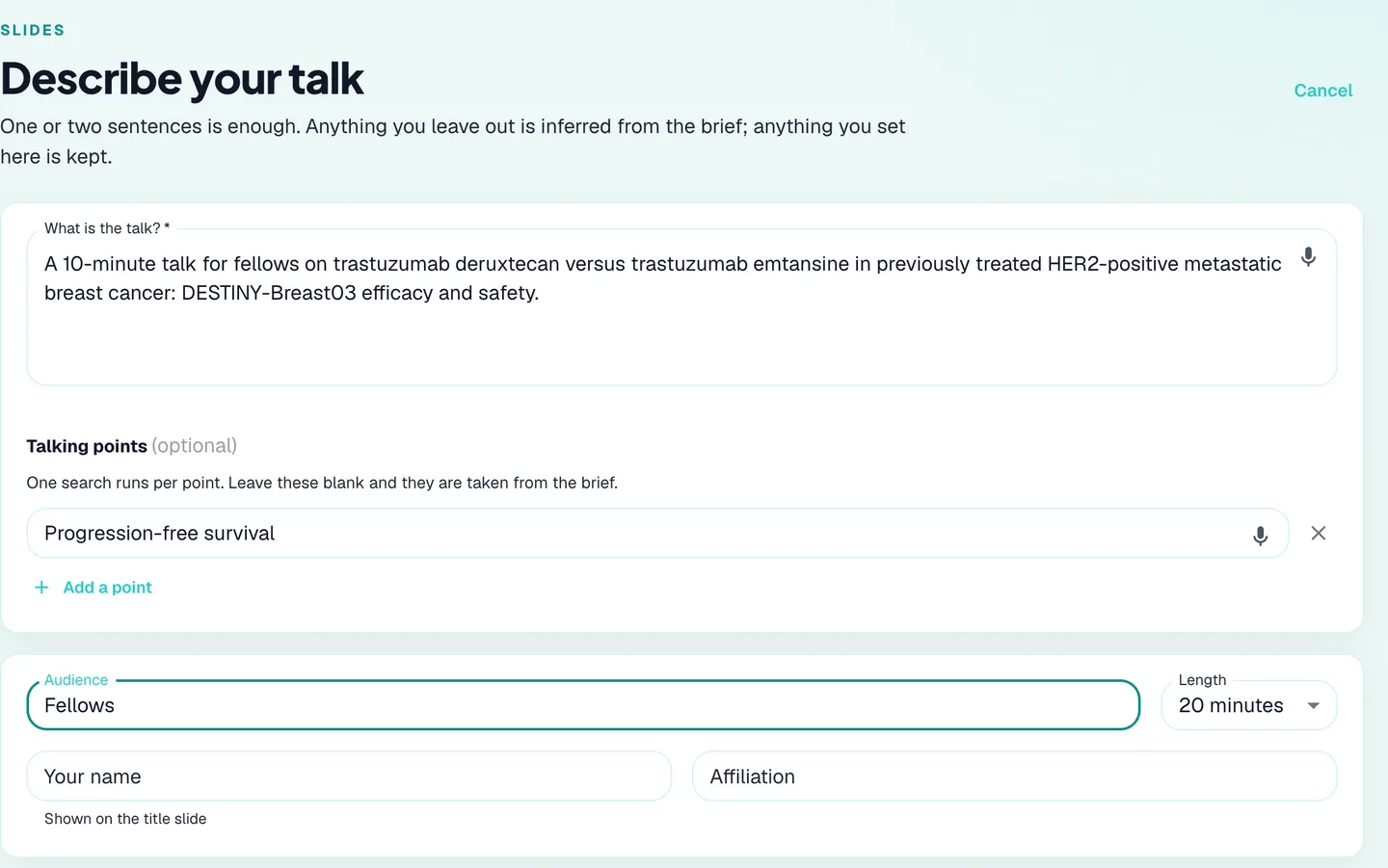Remove the Progression-free survival talking point

[x=1319, y=533]
